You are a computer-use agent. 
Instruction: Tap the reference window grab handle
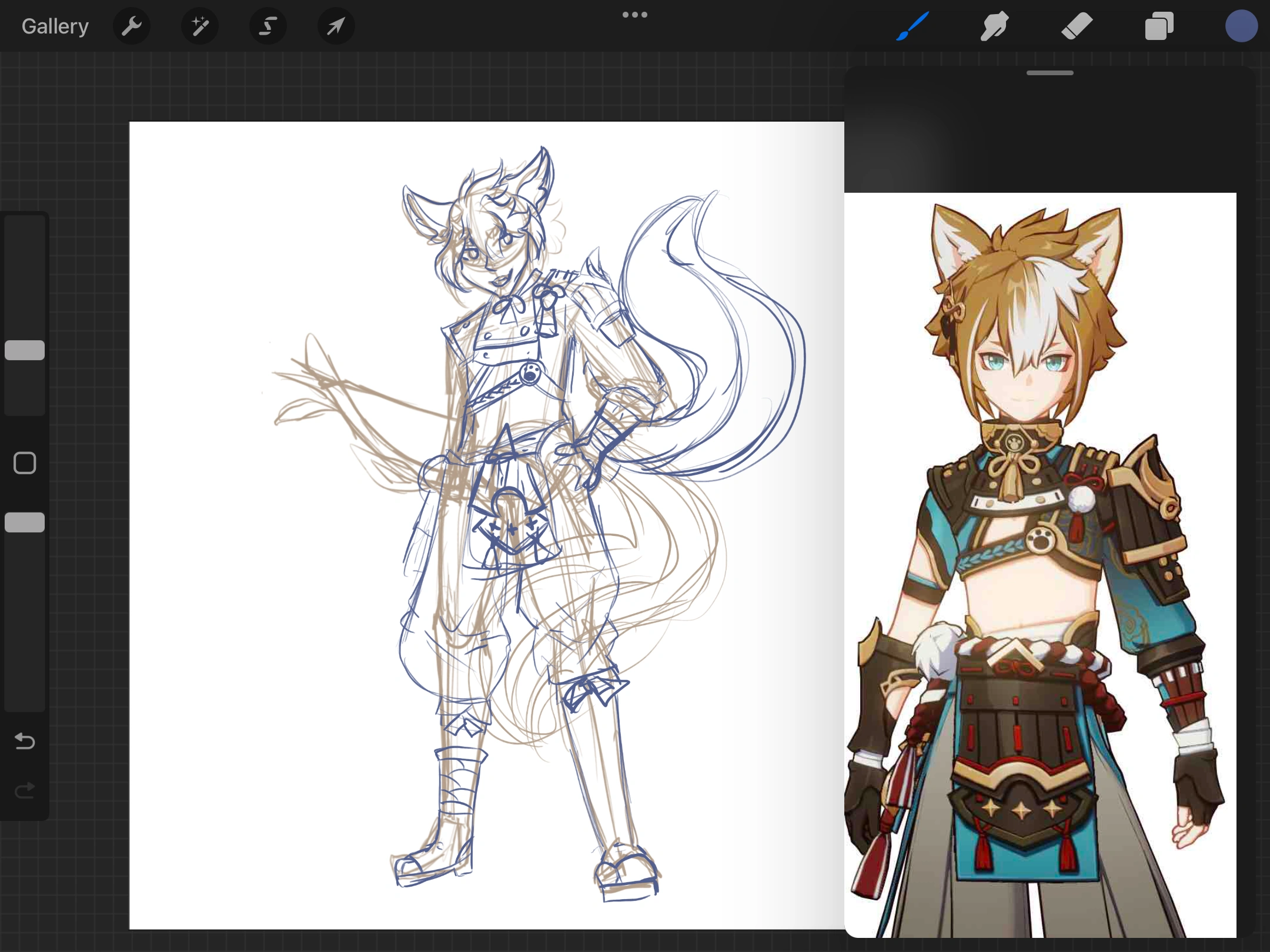1050,73
